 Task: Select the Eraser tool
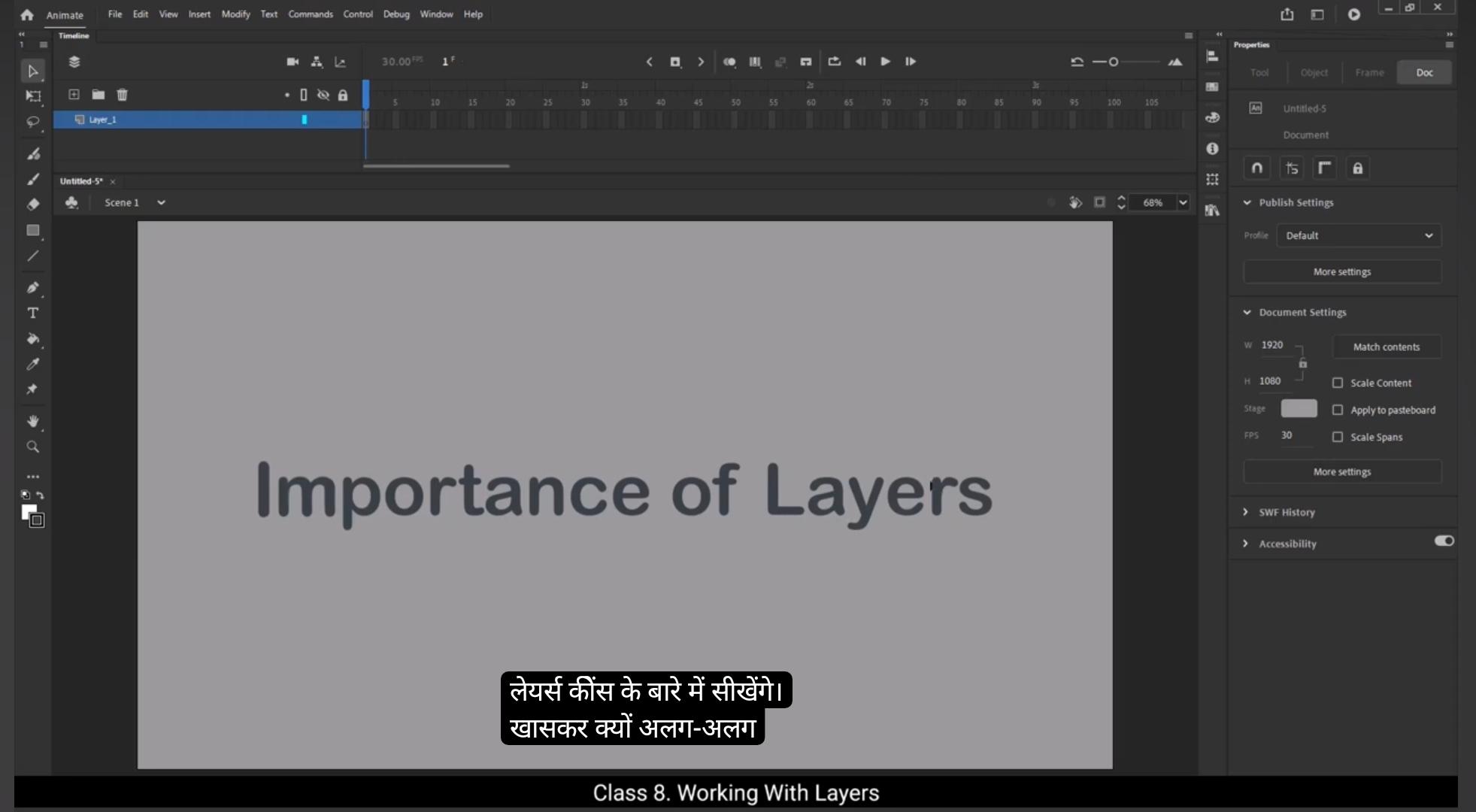(32, 205)
